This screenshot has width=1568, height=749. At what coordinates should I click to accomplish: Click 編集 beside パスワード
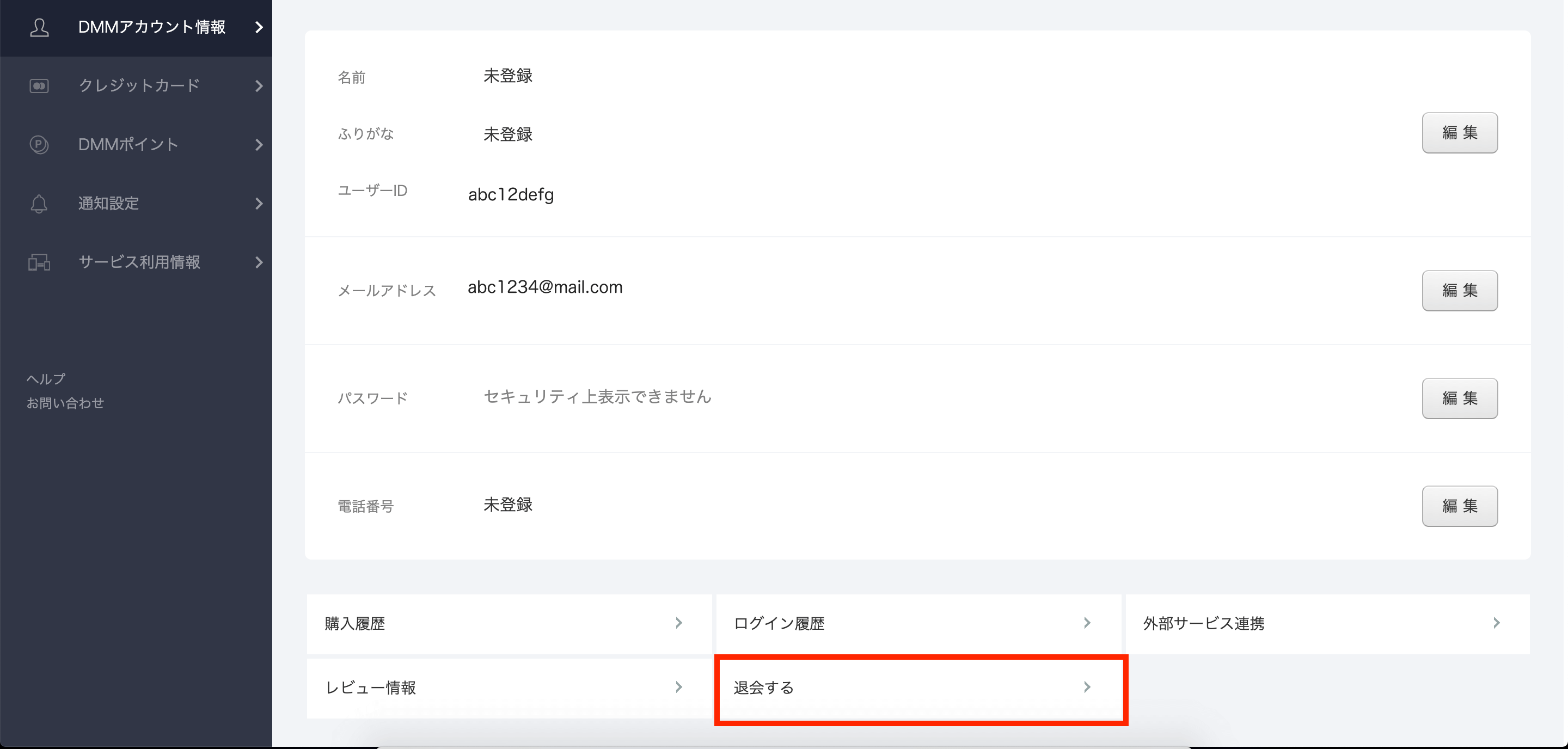pos(1460,398)
